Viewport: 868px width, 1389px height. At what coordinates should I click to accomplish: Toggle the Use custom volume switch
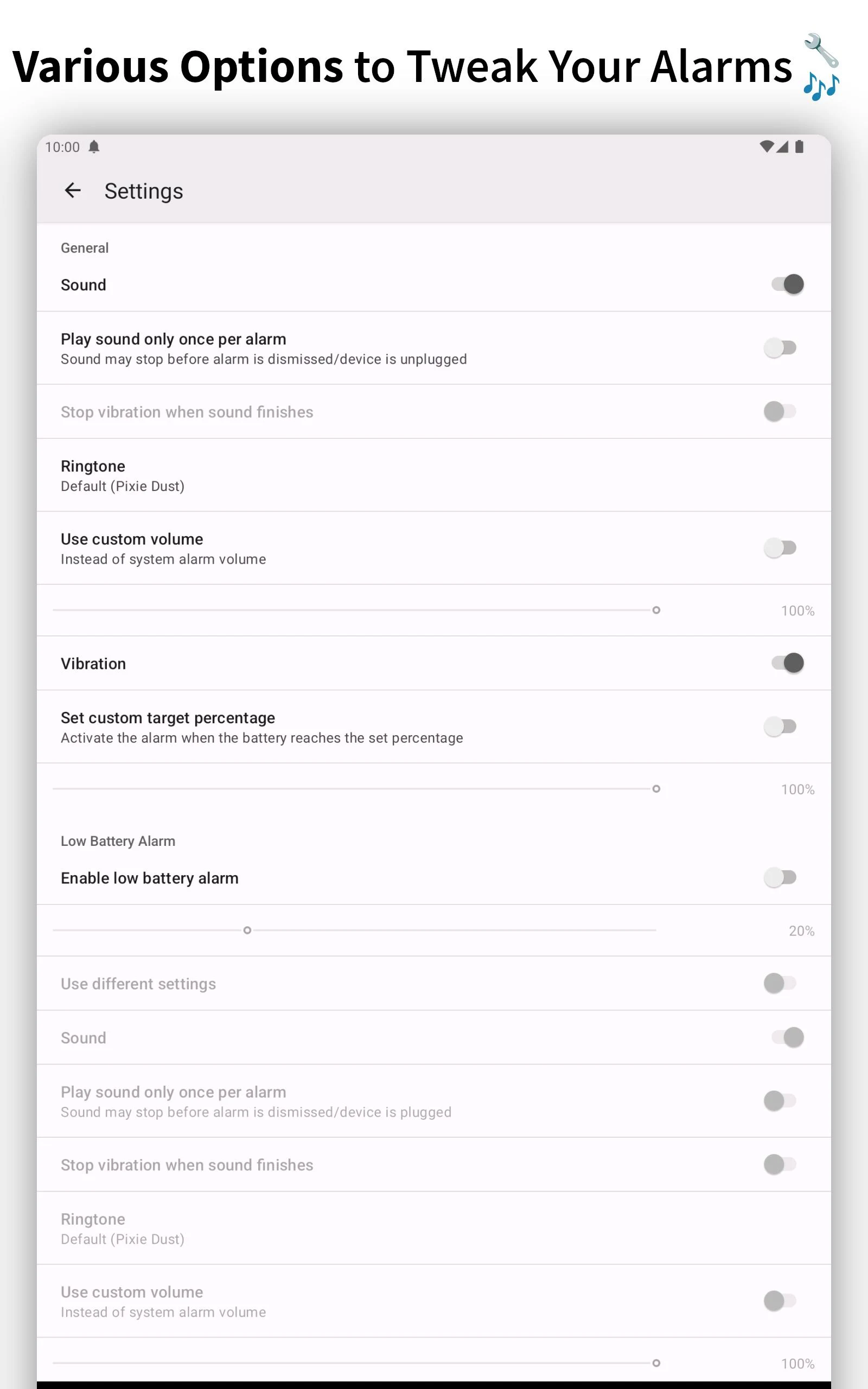coord(780,548)
